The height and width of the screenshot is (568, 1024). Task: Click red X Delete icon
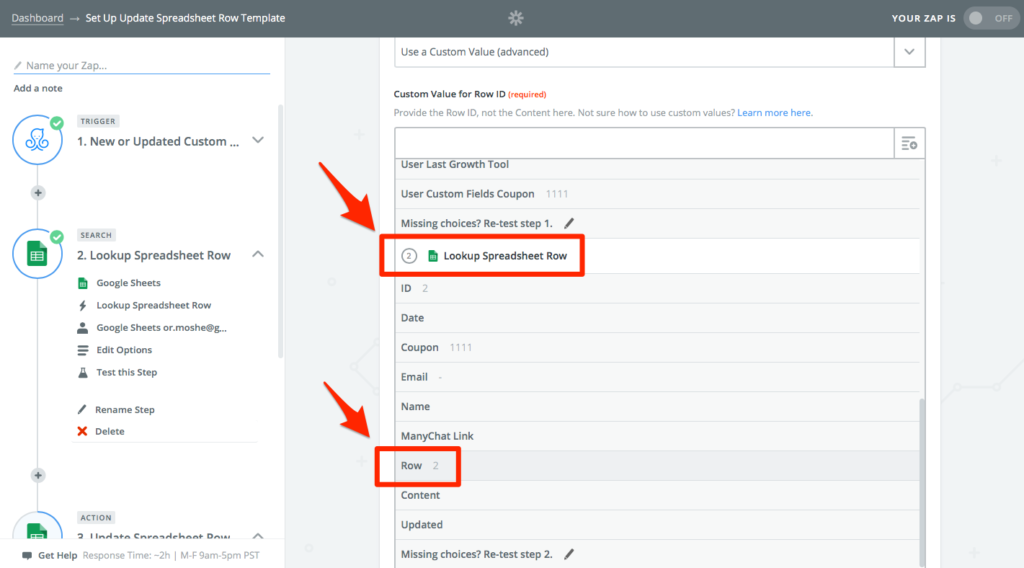[82, 431]
